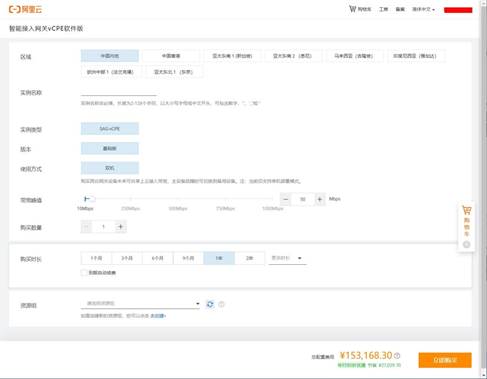Select the 中国内地 region option
Viewport: 487px width, 379px height.
pos(110,56)
